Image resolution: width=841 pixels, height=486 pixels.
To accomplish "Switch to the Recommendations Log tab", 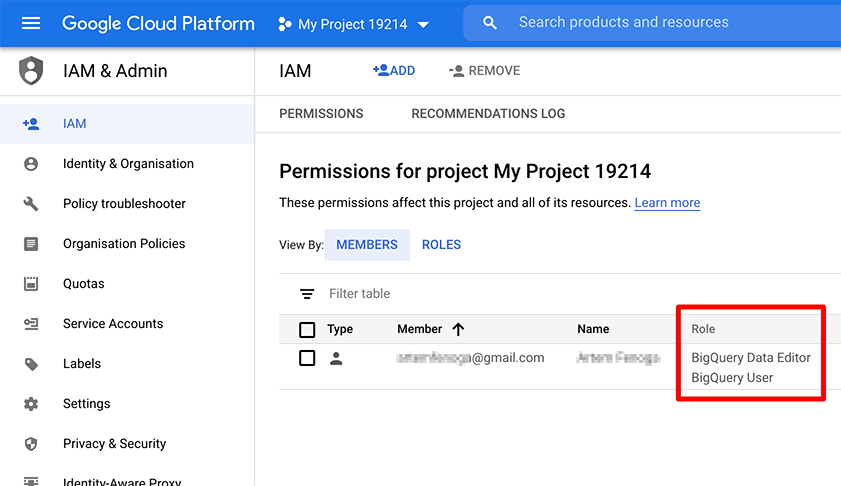I will coord(488,114).
